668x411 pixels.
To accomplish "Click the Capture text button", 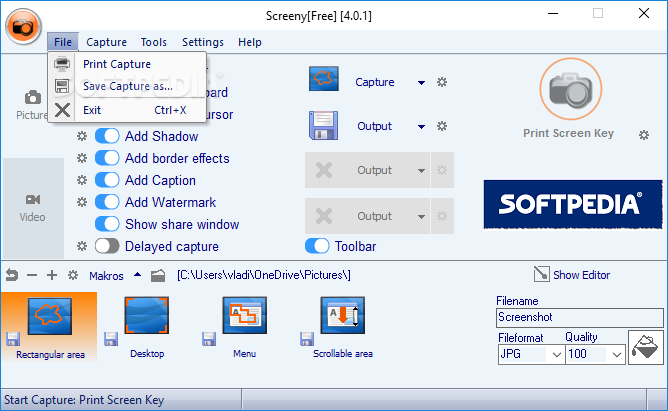I will (375, 82).
